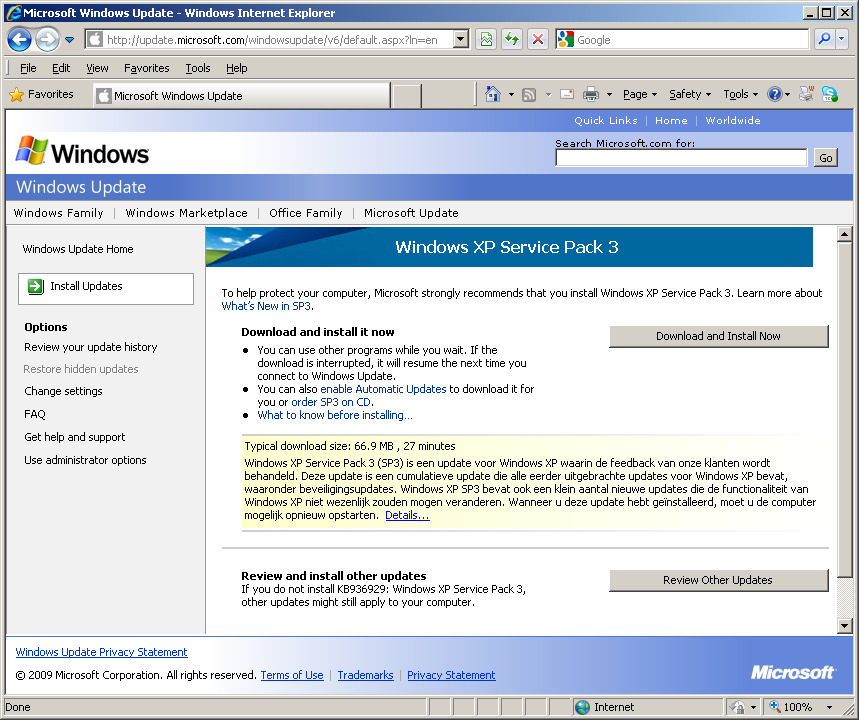Click the Print printer icon
This screenshot has height=720, width=859.
(591, 95)
